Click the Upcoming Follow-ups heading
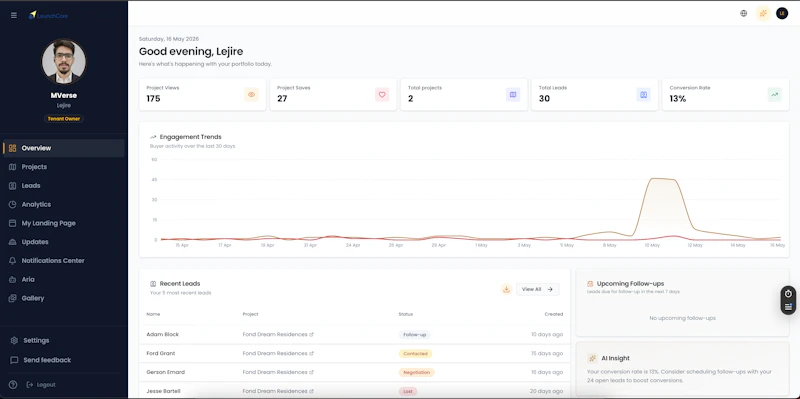This screenshot has height=399, width=800. coord(630,284)
